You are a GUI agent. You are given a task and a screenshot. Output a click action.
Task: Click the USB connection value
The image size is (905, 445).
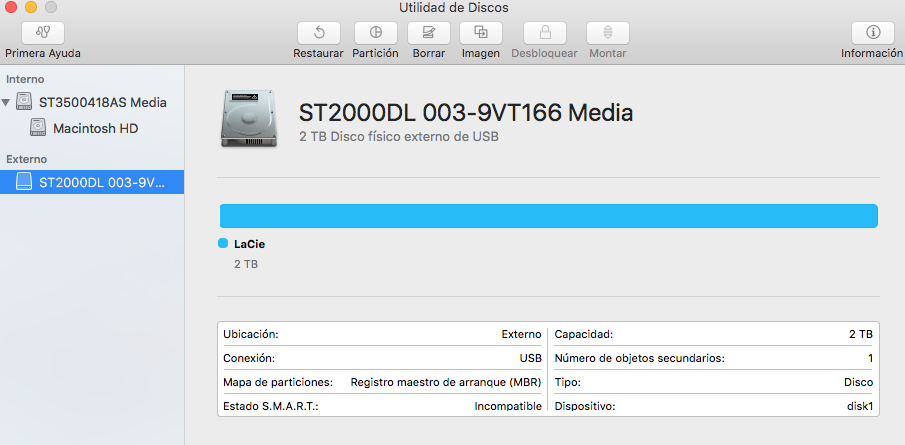(530, 358)
